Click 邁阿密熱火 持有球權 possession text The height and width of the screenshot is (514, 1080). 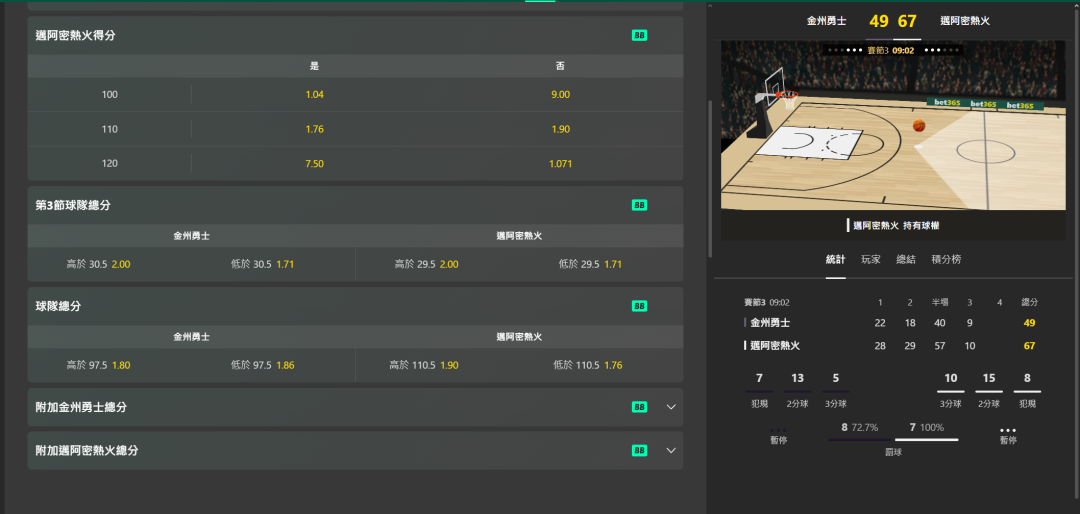click(x=896, y=225)
